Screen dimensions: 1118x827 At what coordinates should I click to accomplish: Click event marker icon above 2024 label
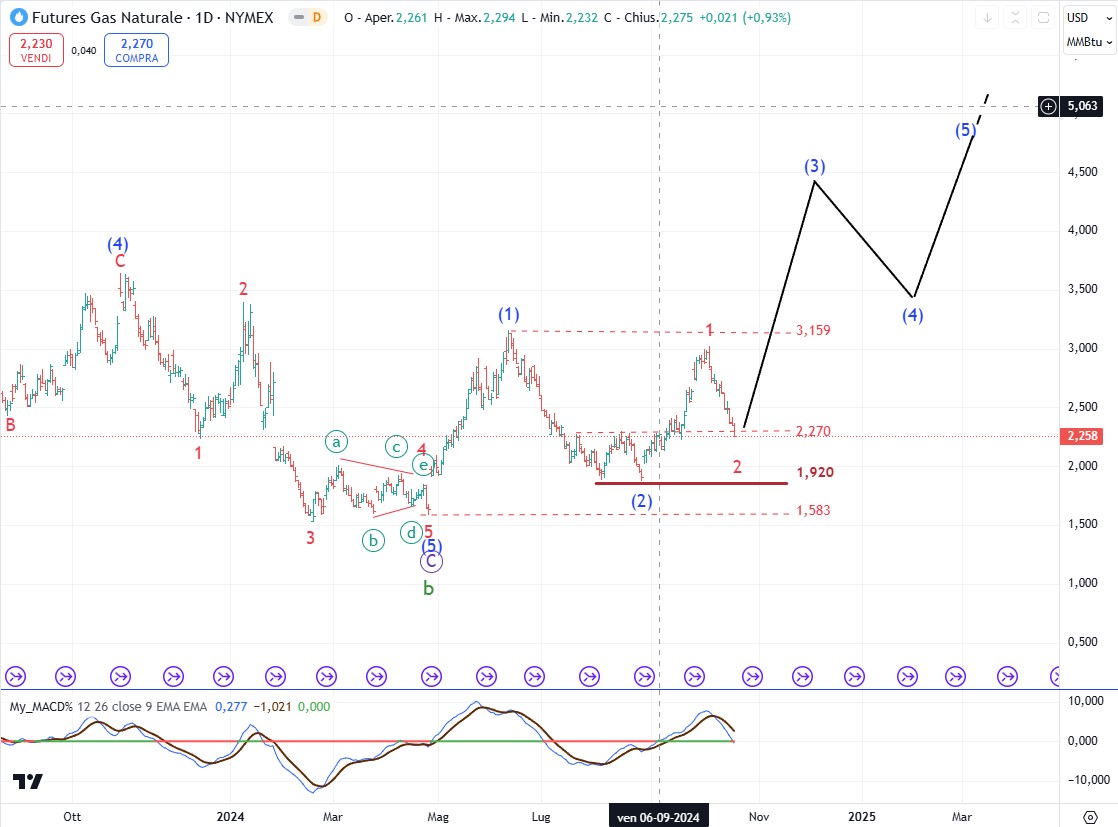pos(223,676)
